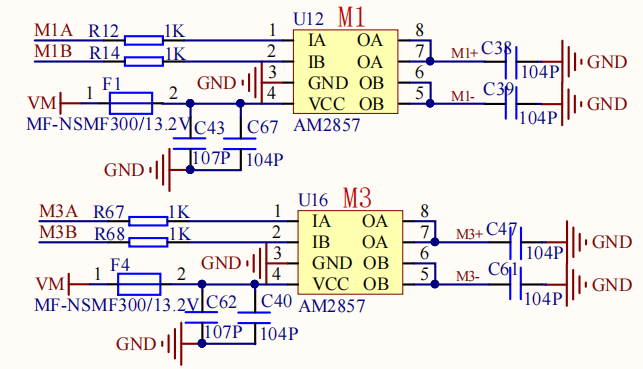Click the C38 designator label
This screenshot has height=369, width=643.
(x=496, y=48)
